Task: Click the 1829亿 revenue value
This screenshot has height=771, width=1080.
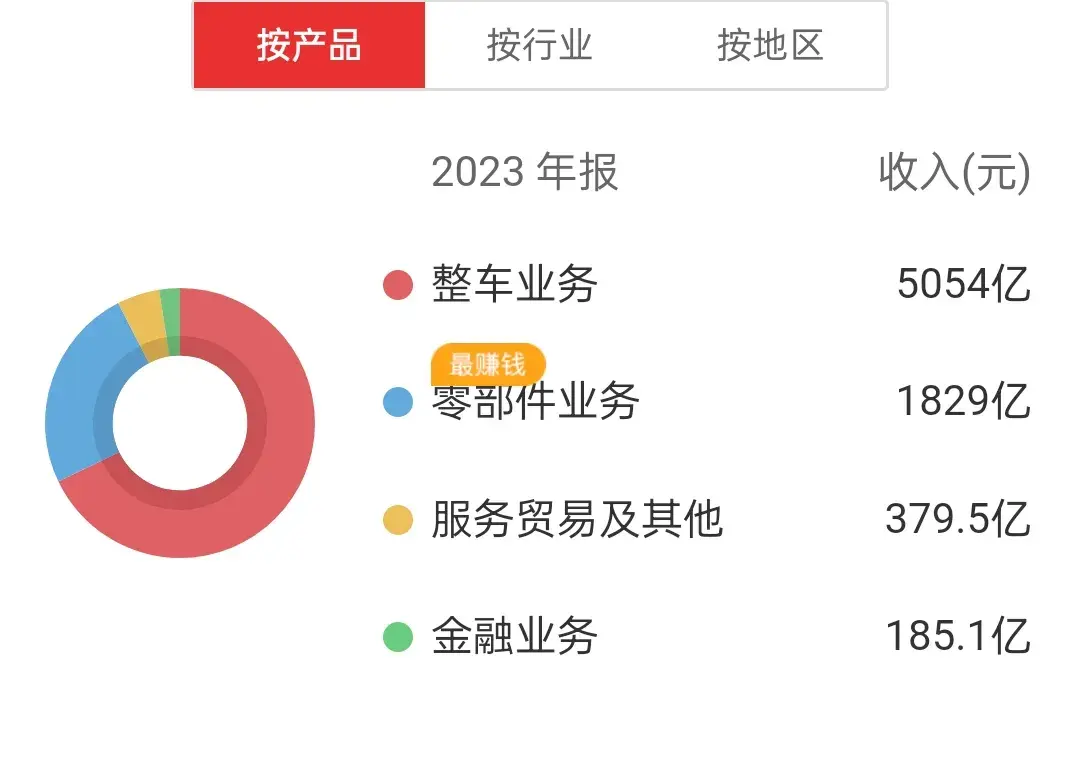Action: click(x=963, y=402)
